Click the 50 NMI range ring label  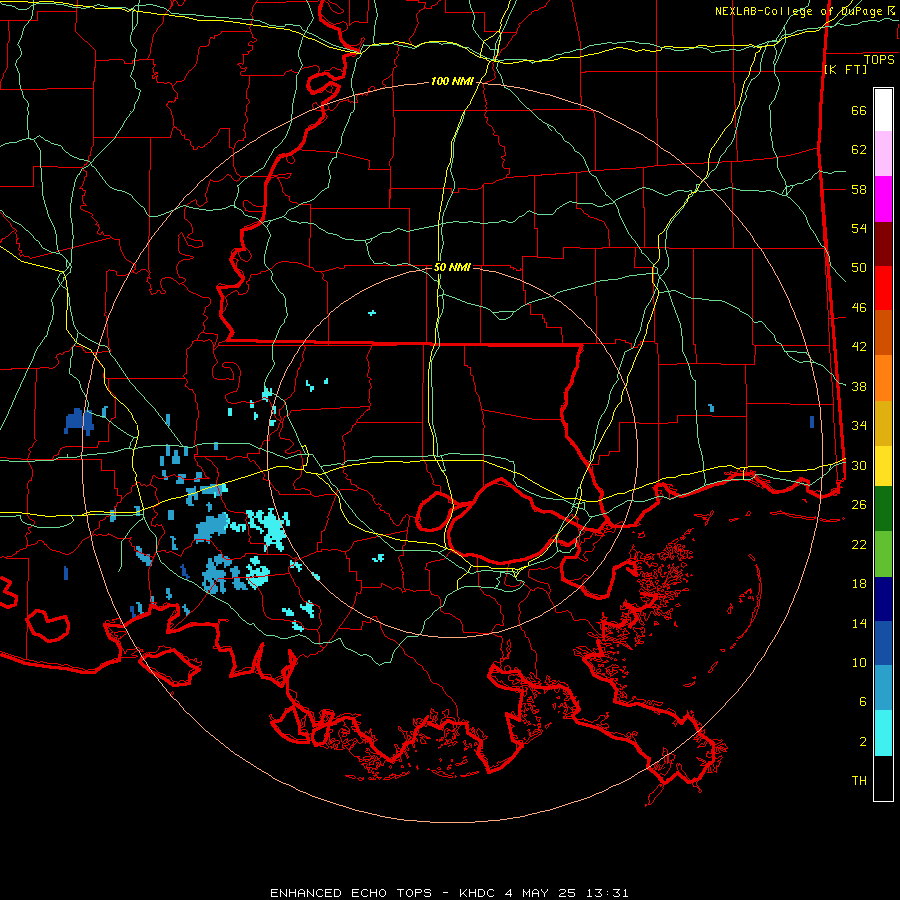452,267
